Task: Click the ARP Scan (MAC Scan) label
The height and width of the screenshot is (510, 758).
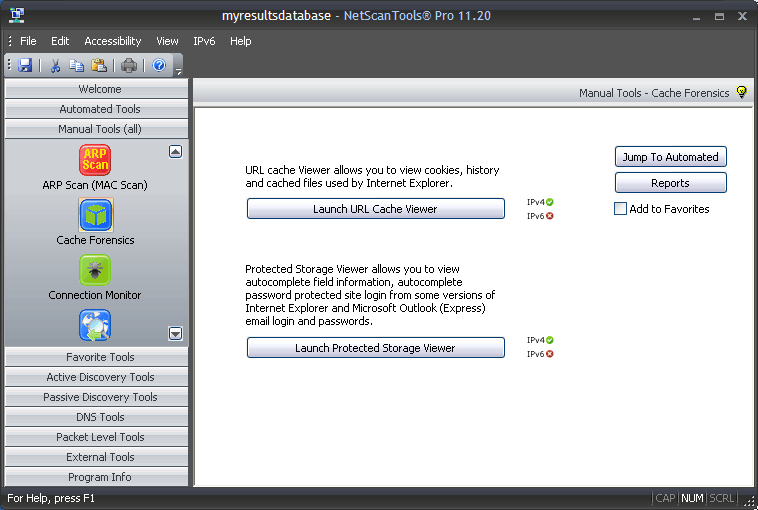Action: tap(95, 185)
